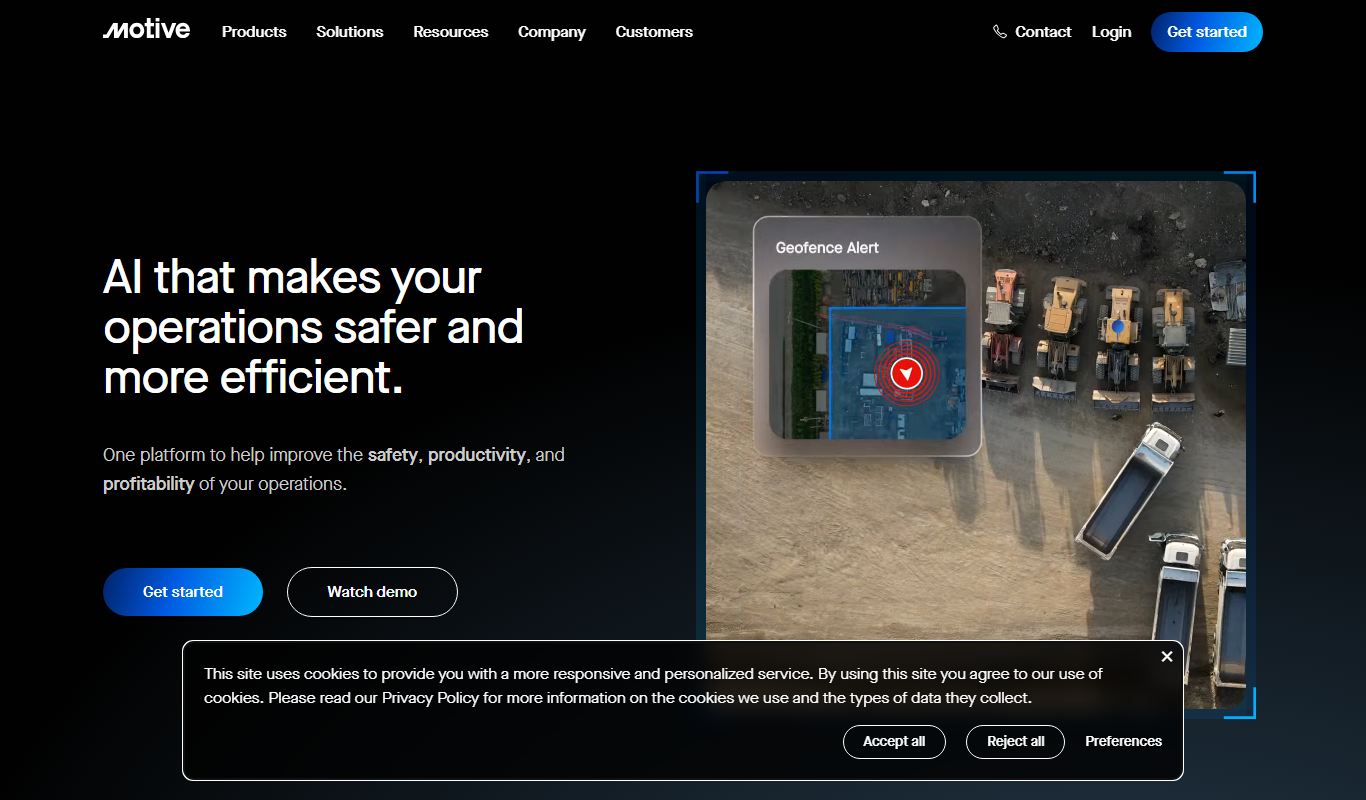Click the blue dot marker on the loader vehicle
The height and width of the screenshot is (800, 1366).
(1118, 326)
